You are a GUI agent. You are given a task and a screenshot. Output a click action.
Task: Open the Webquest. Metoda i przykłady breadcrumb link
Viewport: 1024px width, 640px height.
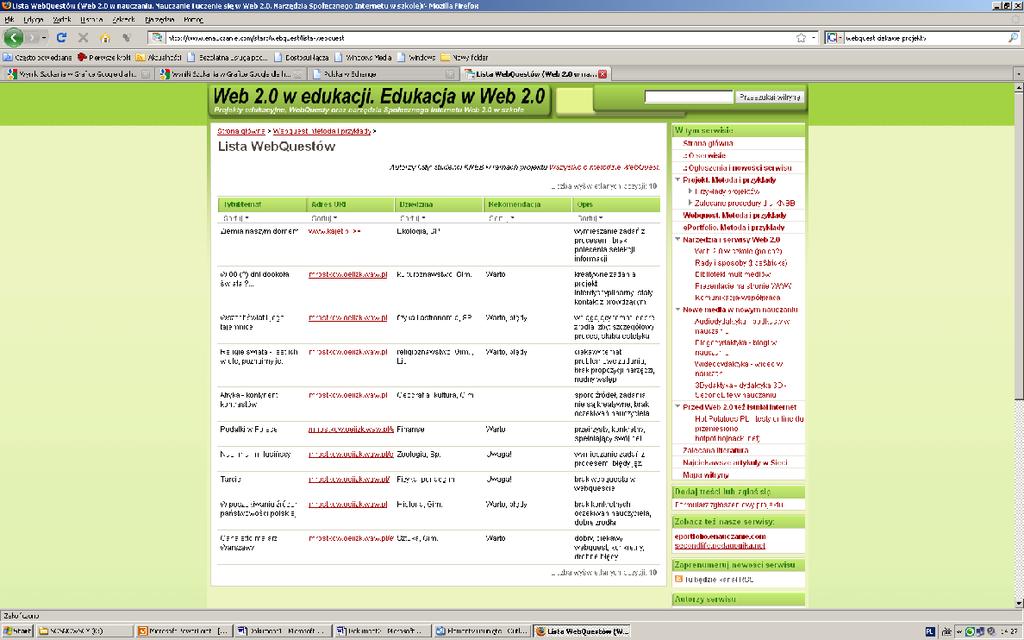322,131
